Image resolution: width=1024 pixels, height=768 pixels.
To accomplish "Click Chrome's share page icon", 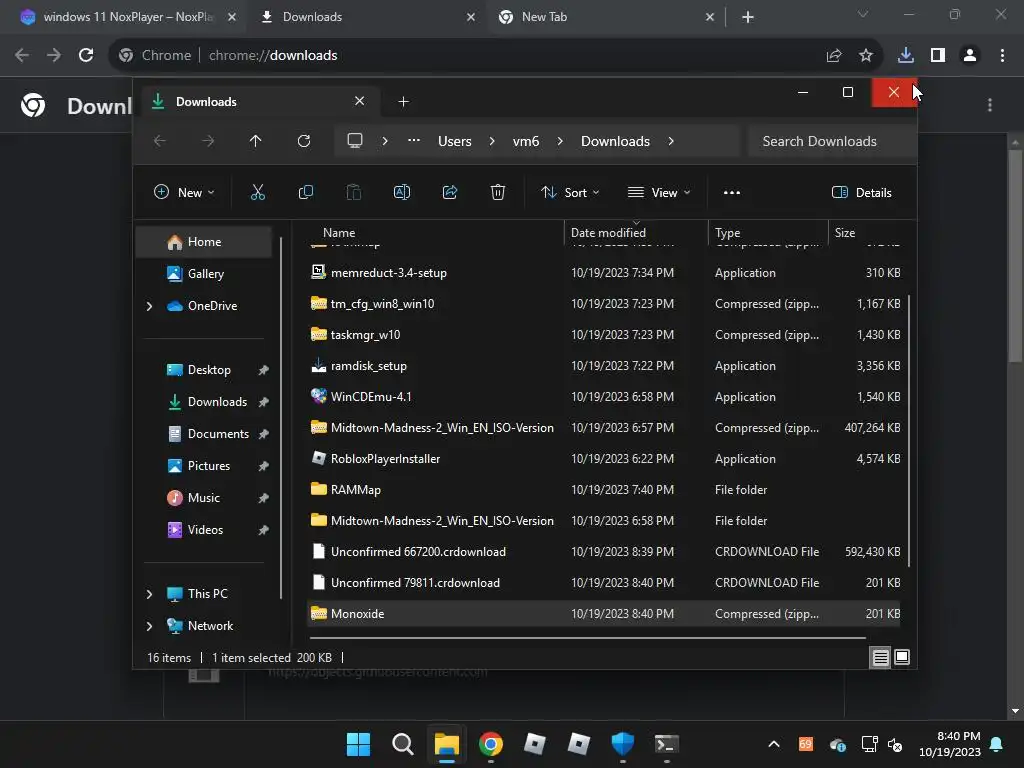I will 834,56.
